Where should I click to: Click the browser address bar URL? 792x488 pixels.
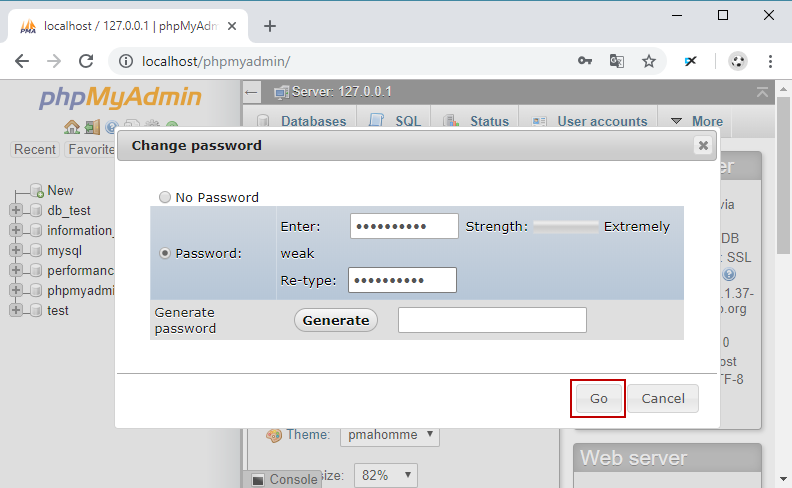coord(216,61)
